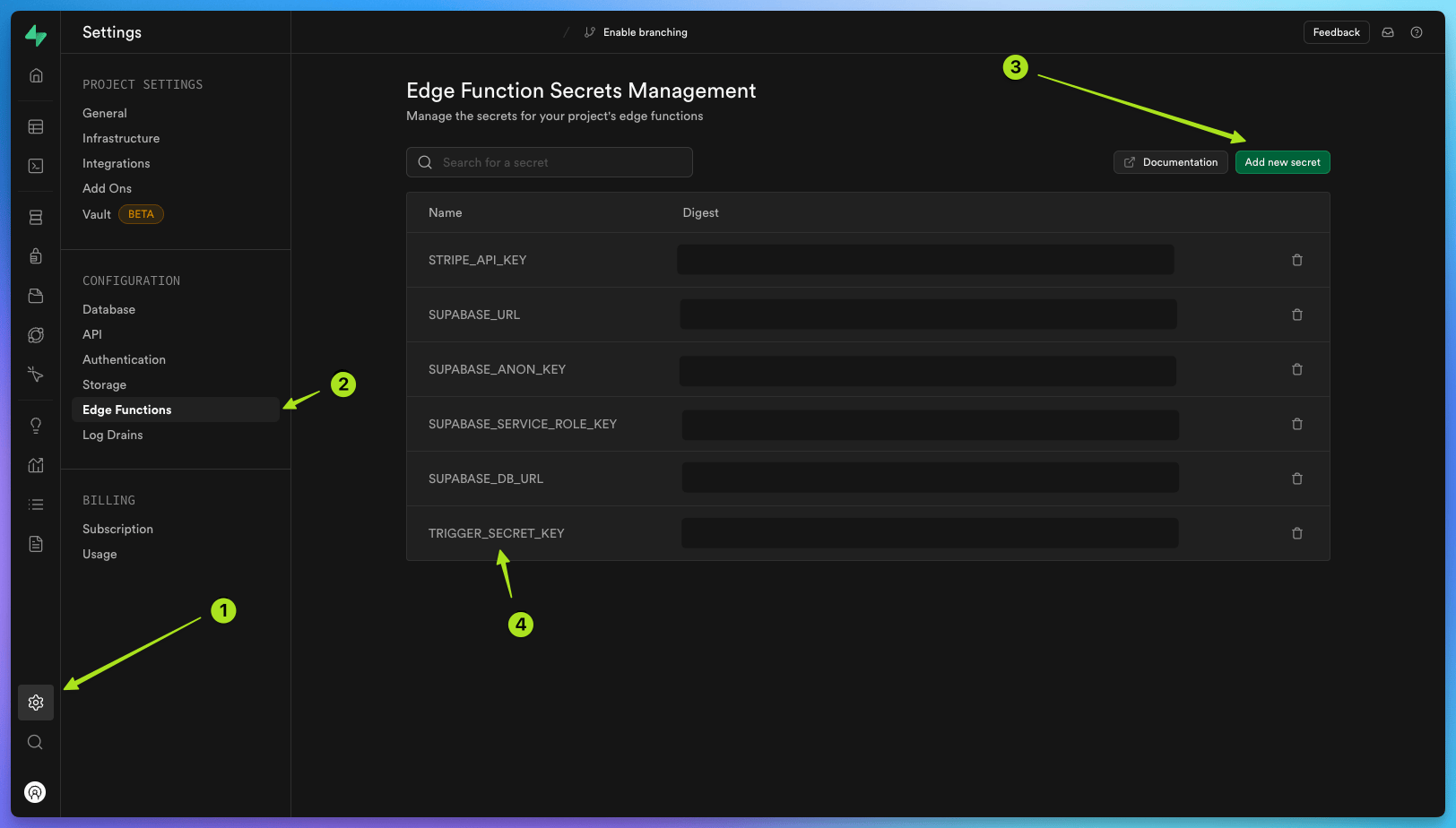Viewport: 1456px width, 828px height.
Task: Click the search magnifier sidebar icon
Action: tap(35, 742)
